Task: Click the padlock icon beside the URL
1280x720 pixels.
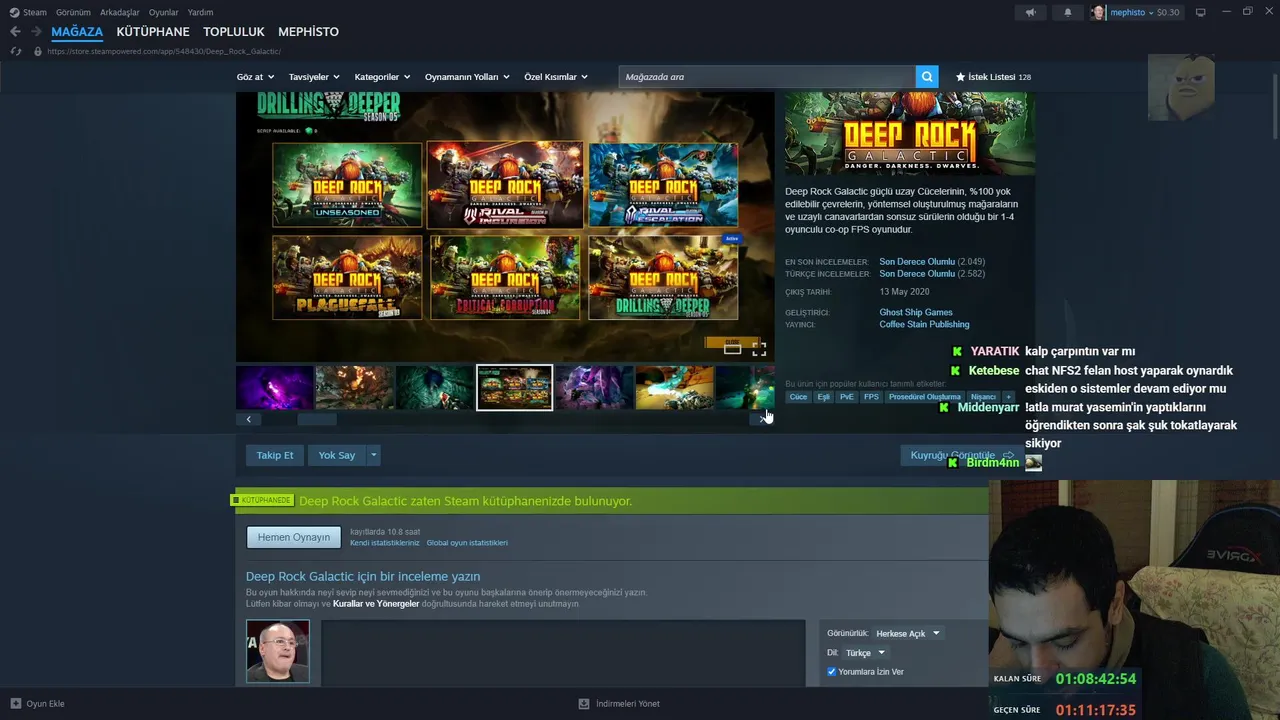Action: pyautogui.click(x=37, y=51)
